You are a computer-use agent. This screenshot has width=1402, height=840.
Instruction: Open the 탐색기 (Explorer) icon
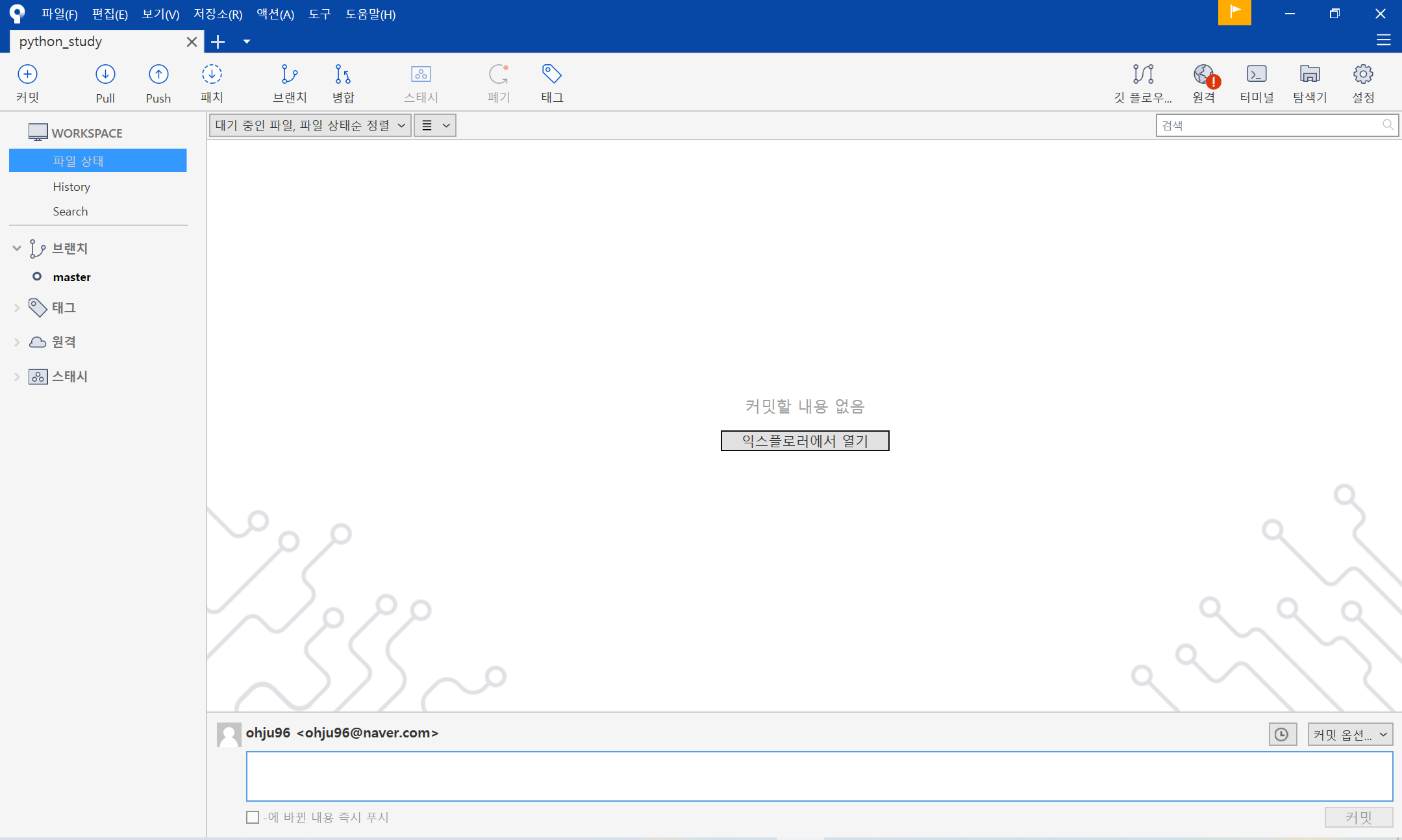click(x=1310, y=75)
